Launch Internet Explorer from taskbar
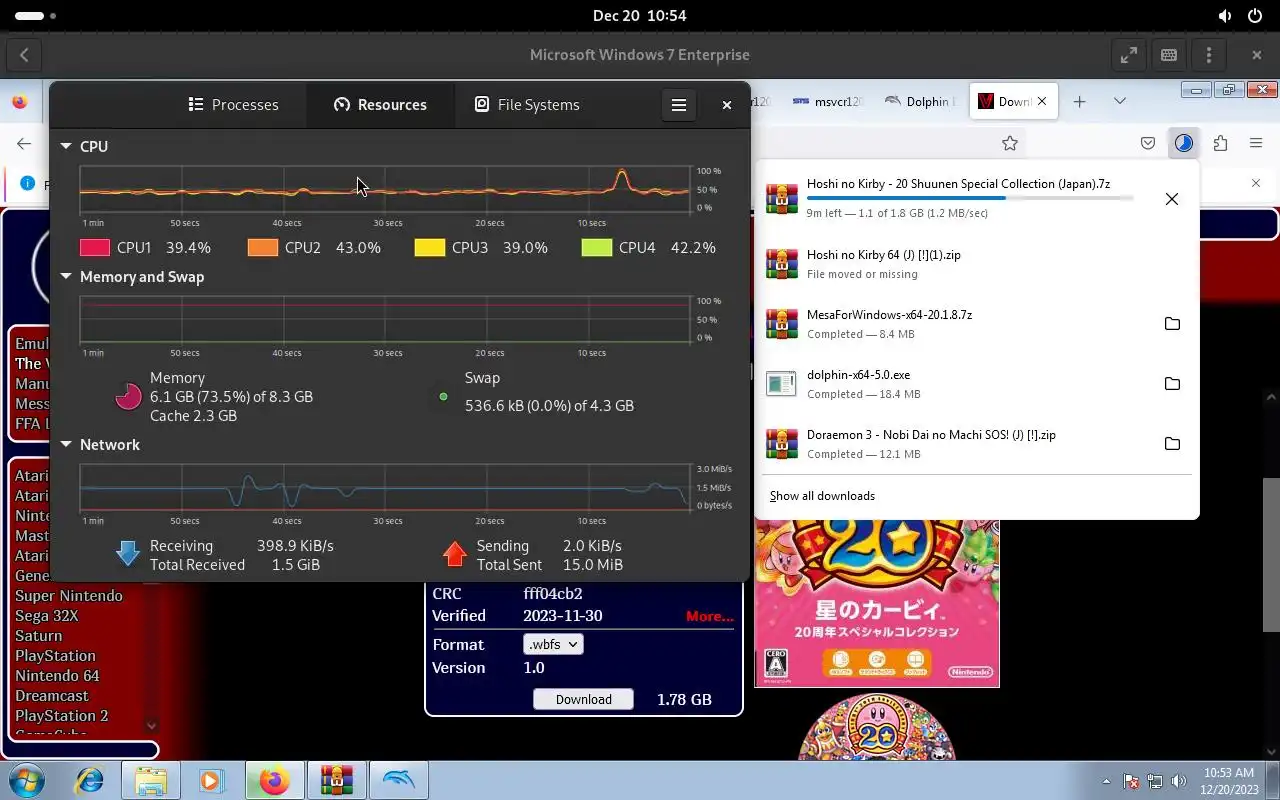This screenshot has width=1280, height=800. 90,780
